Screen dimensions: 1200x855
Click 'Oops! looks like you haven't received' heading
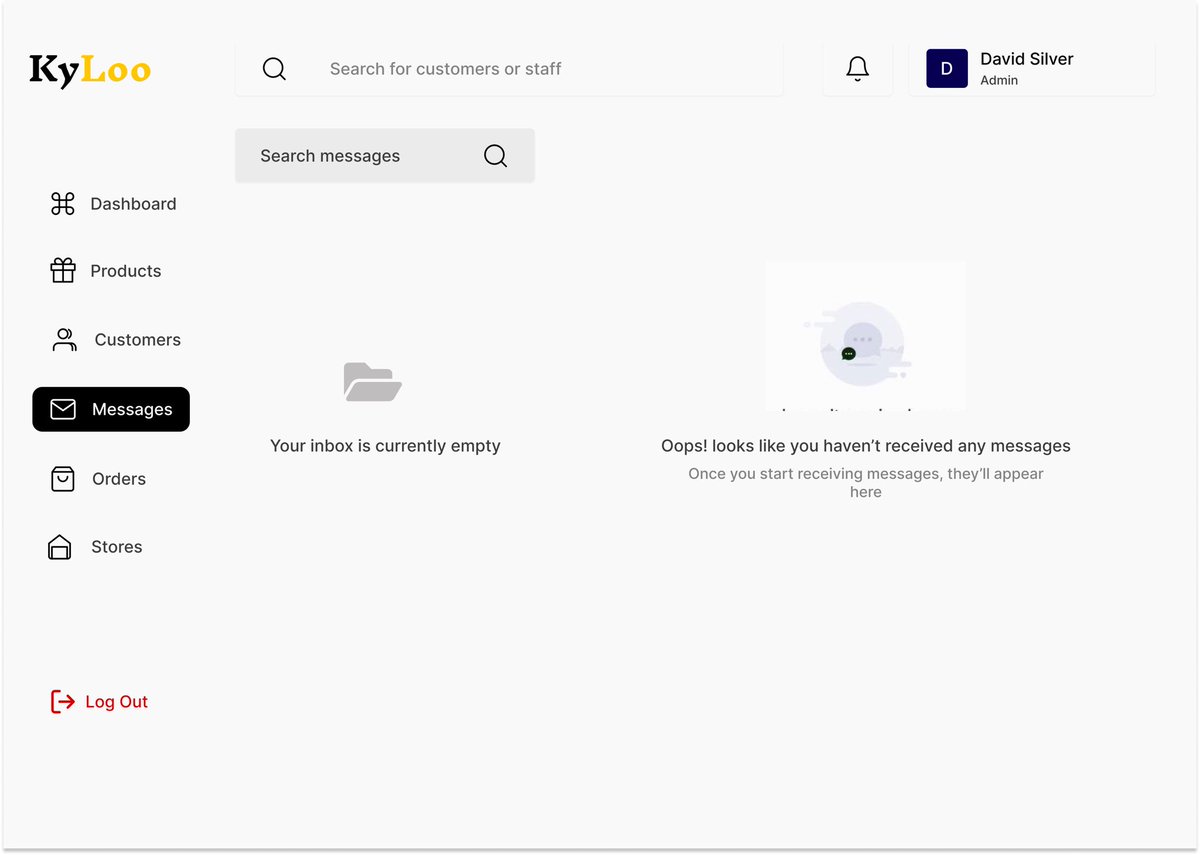pyautogui.click(x=866, y=446)
